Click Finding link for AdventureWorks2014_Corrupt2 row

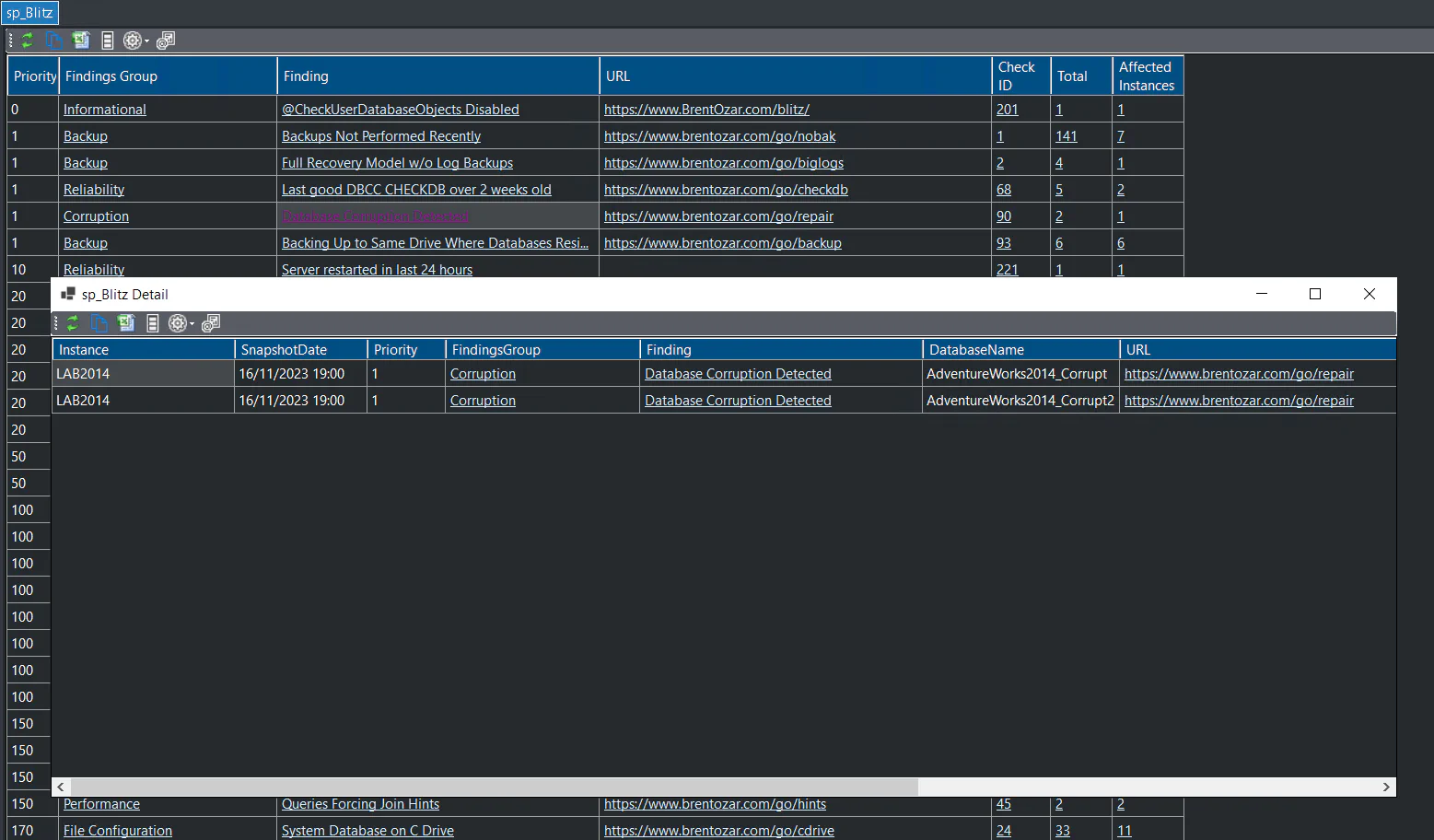point(738,401)
